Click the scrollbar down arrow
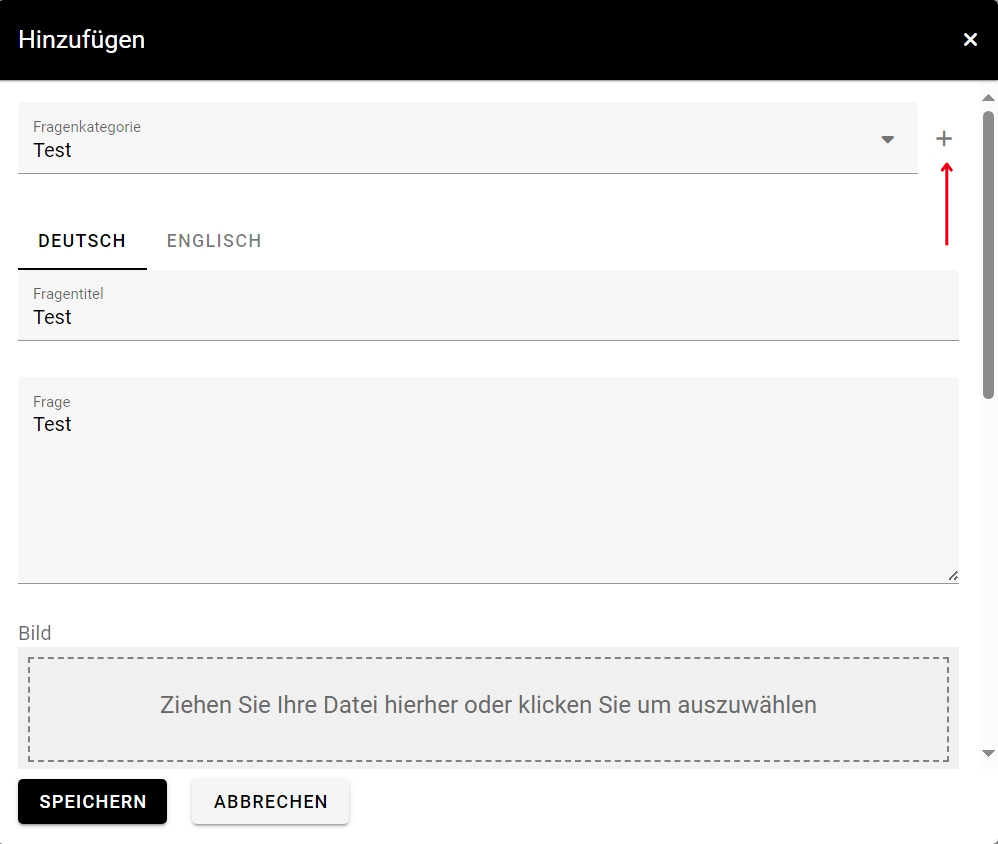This screenshot has width=998, height=844. 988,753
